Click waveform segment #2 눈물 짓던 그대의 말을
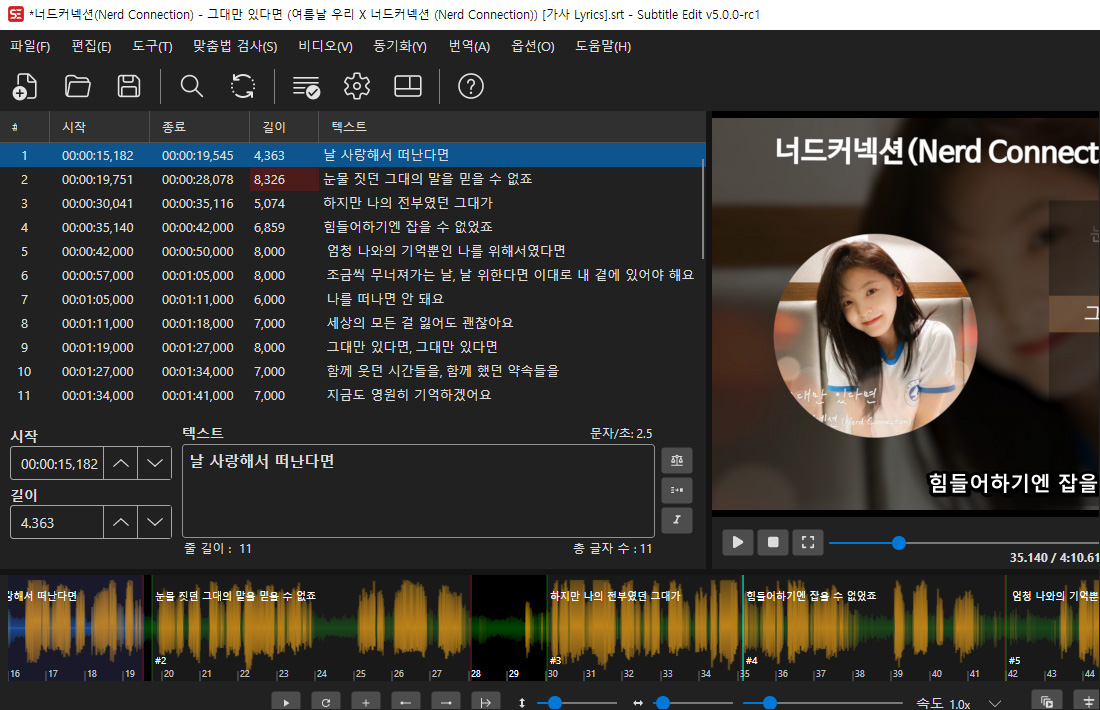This screenshot has width=1100, height=710. [311, 628]
